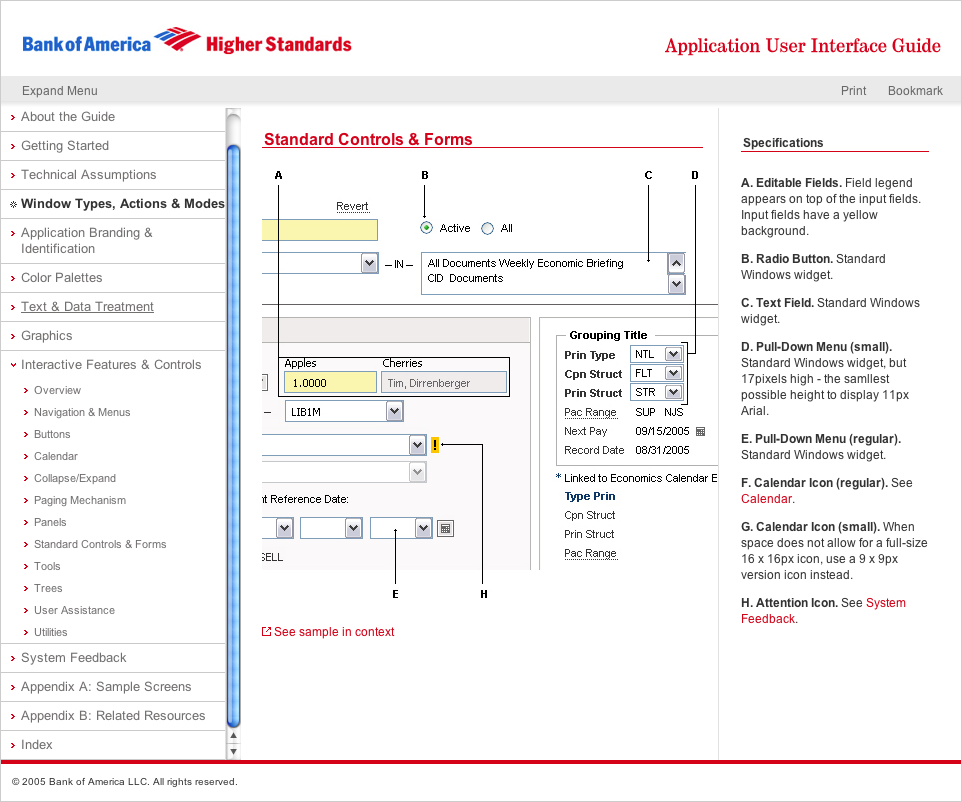
Task: Click the yellow attention exclamation icon
Action: pyautogui.click(x=435, y=445)
